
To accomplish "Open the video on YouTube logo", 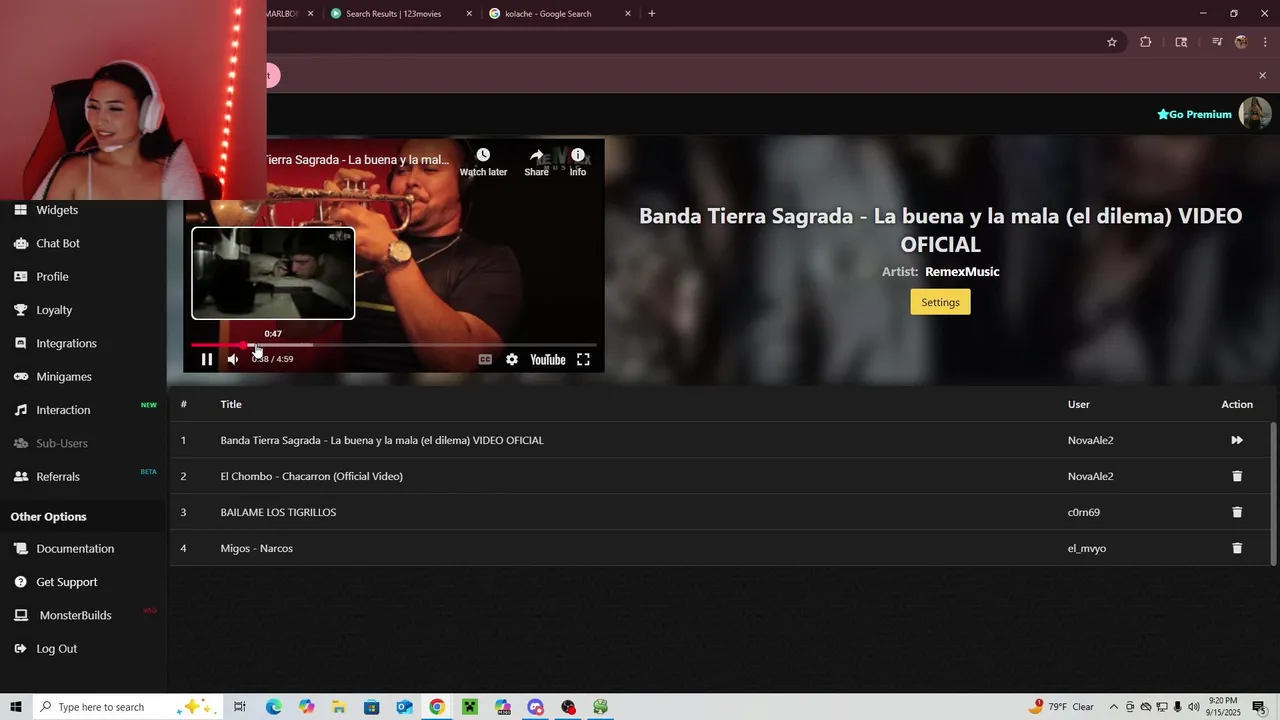I will [x=548, y=359].
